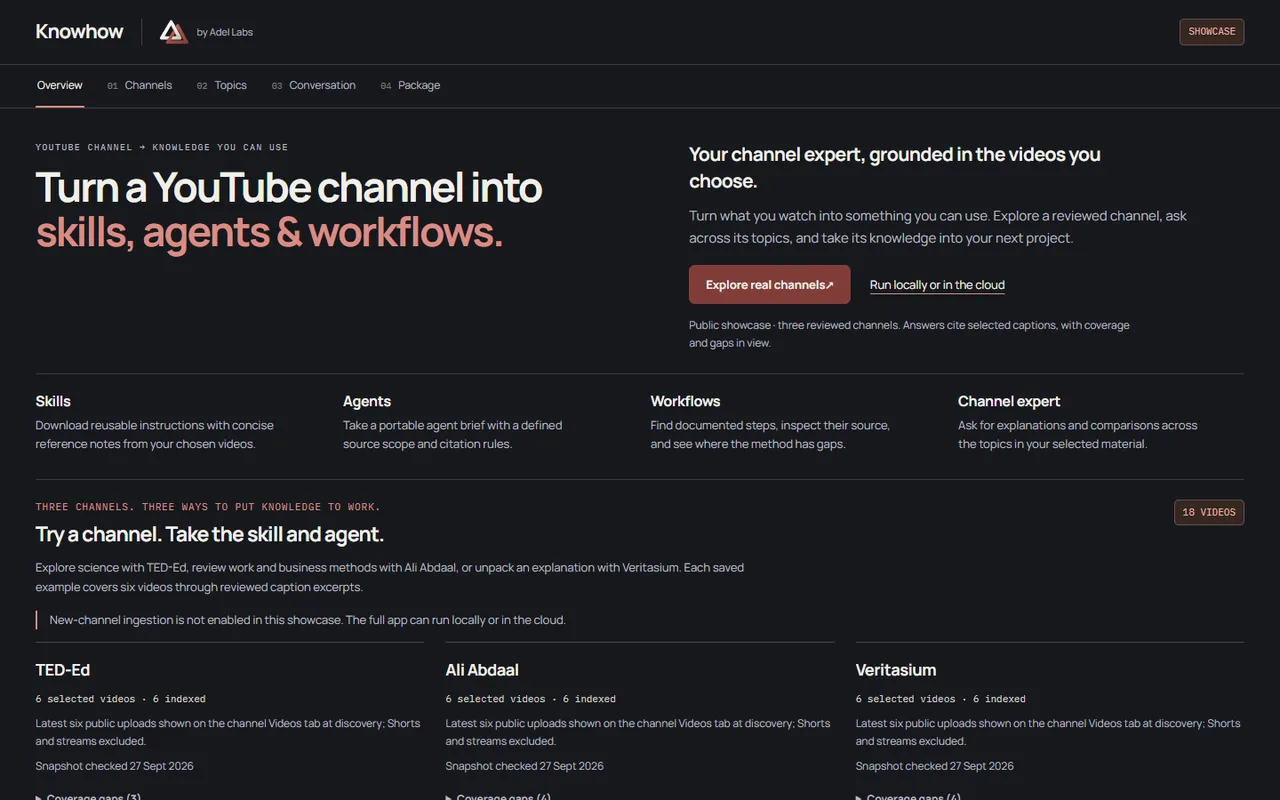1280x800 pixels.
Task: Click the Channel expert feature heading
Action: tap(1009, 401)
